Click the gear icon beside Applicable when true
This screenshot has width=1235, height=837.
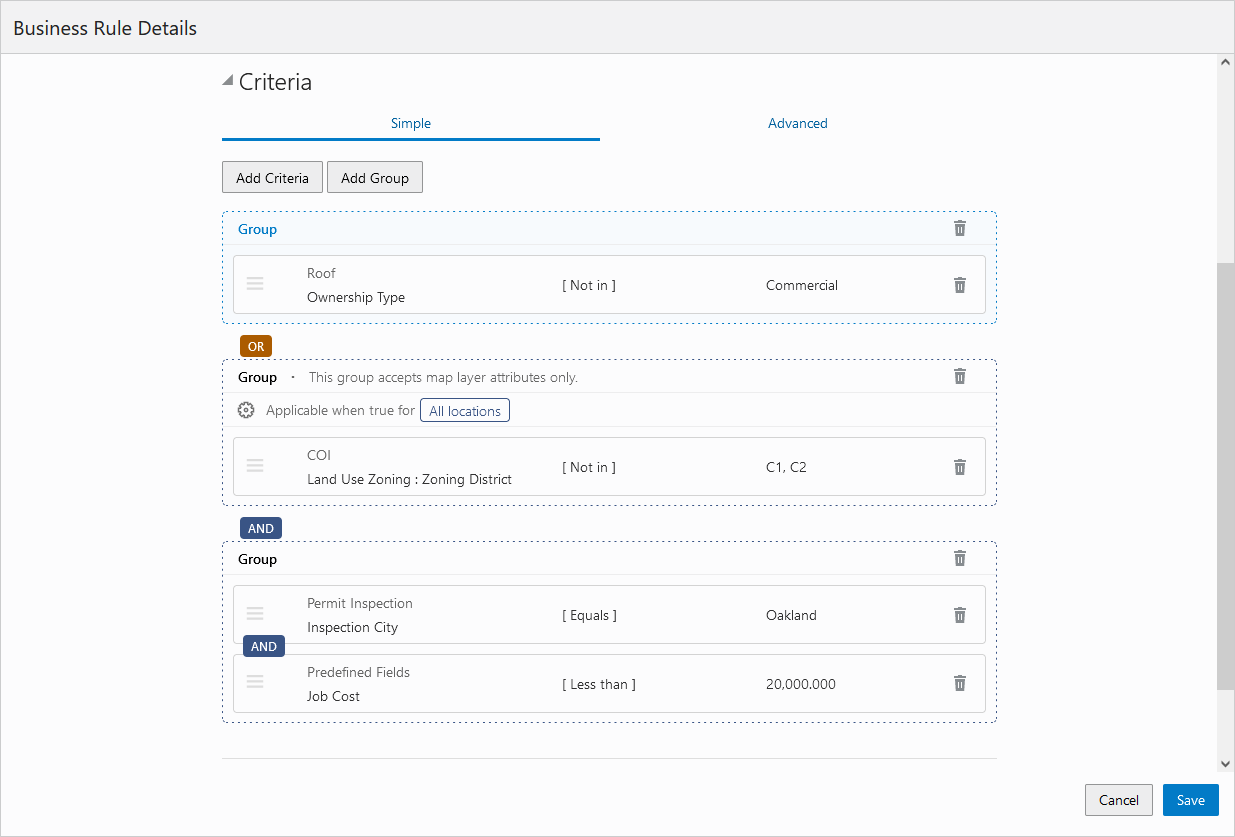coord(246,410)
